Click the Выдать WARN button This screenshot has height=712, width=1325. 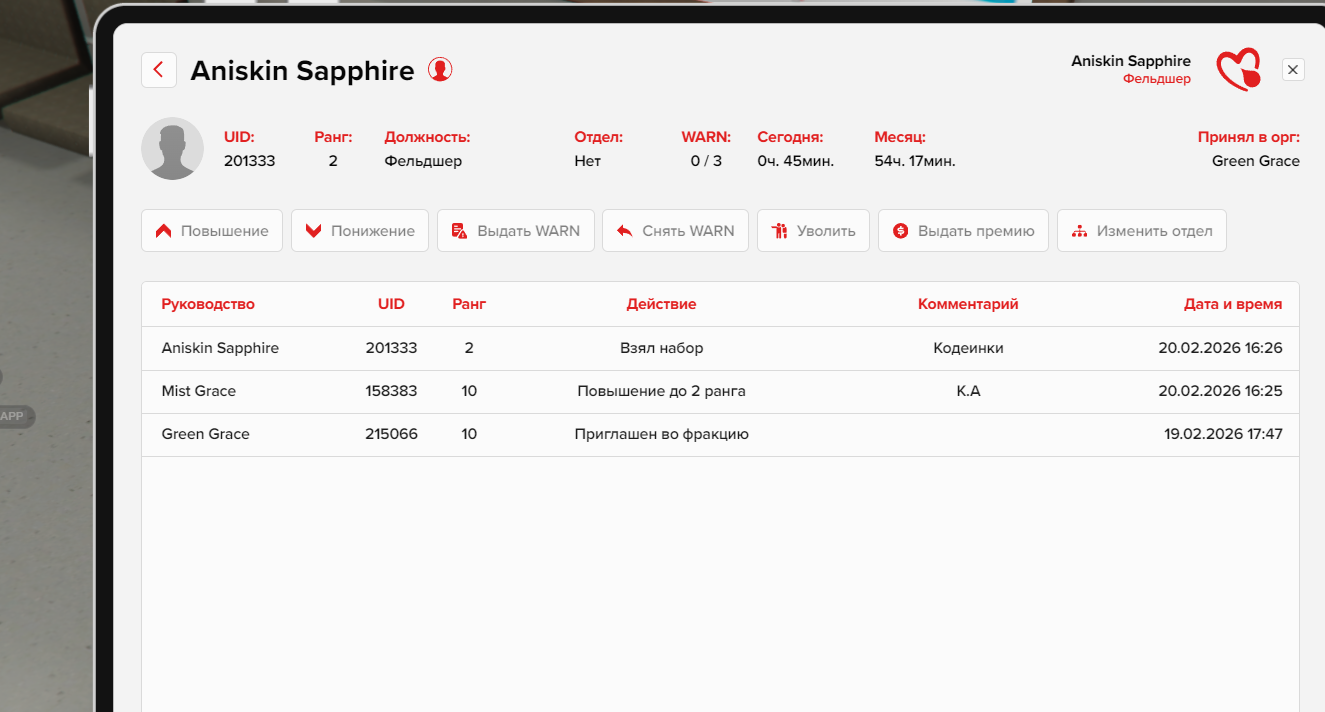[515, 231]
